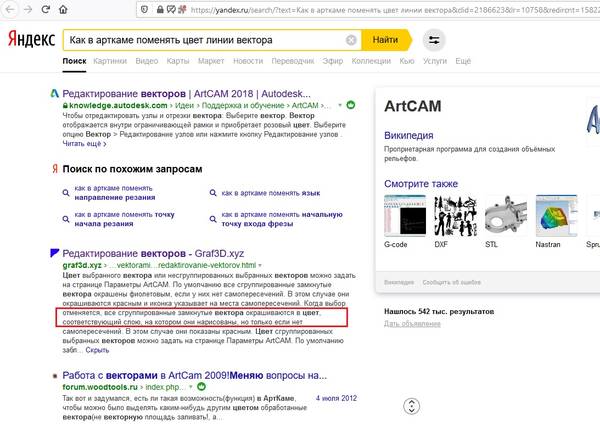This screenshot has width=600, height=426.
Task: Open the Википедия link in ArtCAM card
Action: click(409, 135)
